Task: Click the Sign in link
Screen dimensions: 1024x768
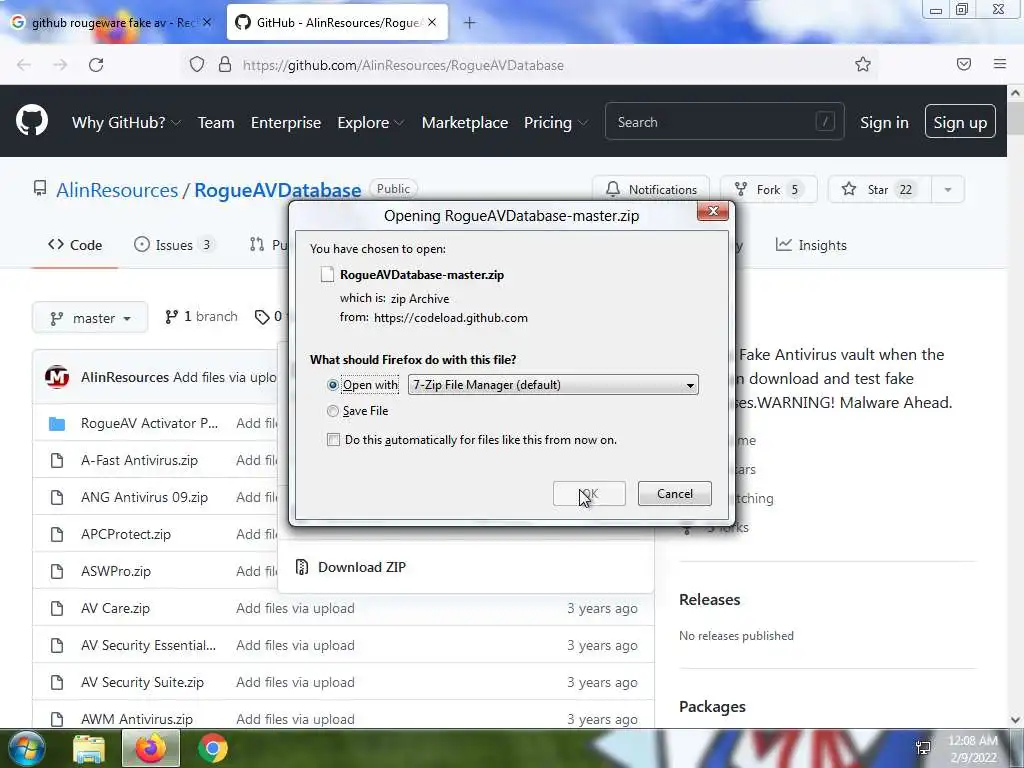Action: click(884, 122)
